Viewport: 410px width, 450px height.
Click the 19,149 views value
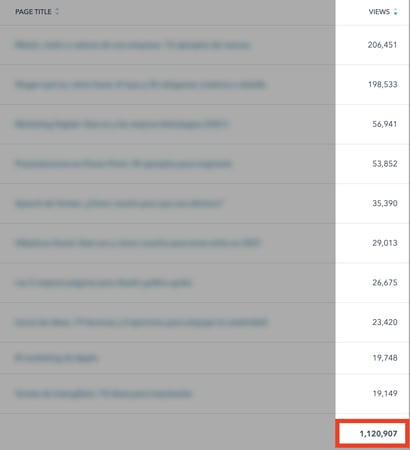pos(385,394)
